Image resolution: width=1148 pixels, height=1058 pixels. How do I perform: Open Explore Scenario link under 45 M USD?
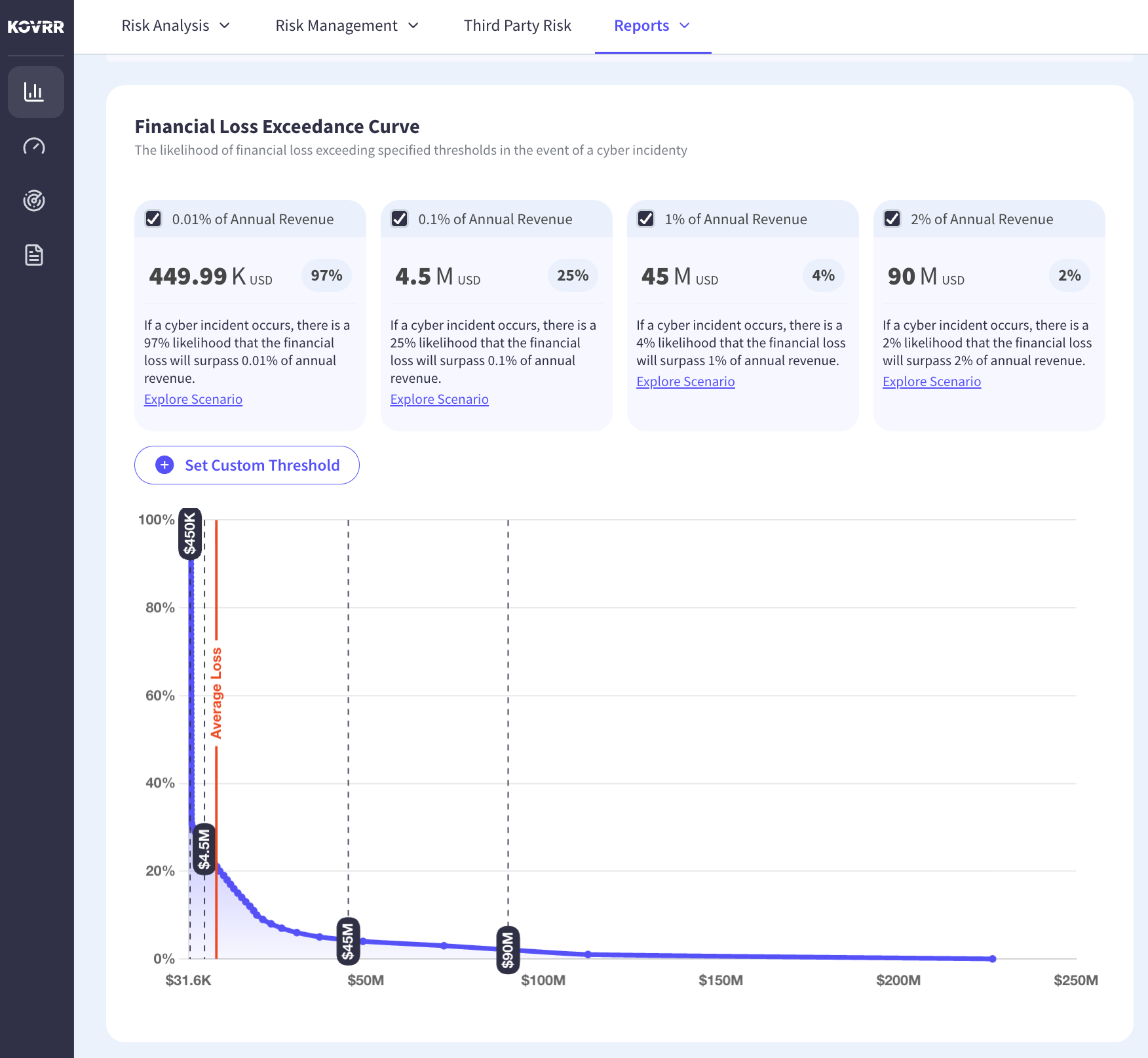pos(685,382)
